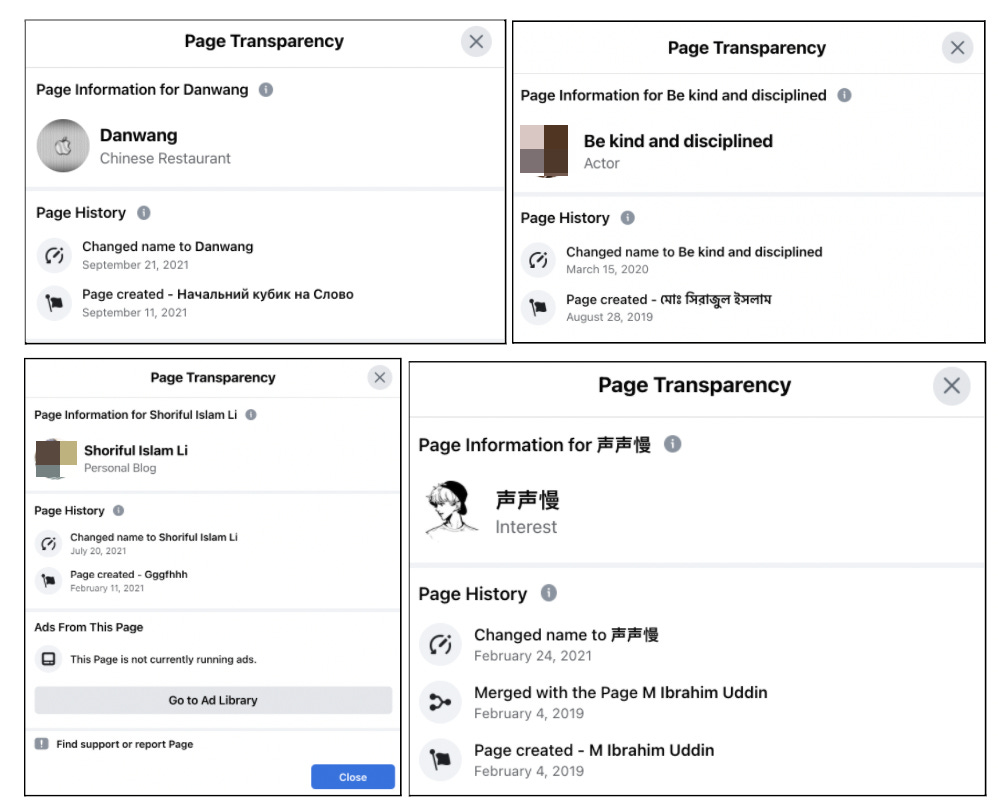998x808 pixels.
Task: Click info icon beside Page Information for Be kind and disciplined
Action: click(x=844, y=95)
